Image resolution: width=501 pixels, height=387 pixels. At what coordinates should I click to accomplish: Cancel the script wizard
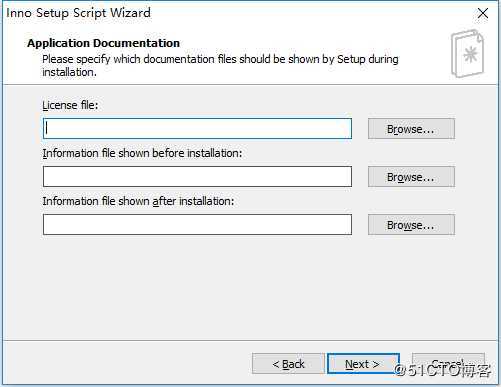(x=448, y=363)
